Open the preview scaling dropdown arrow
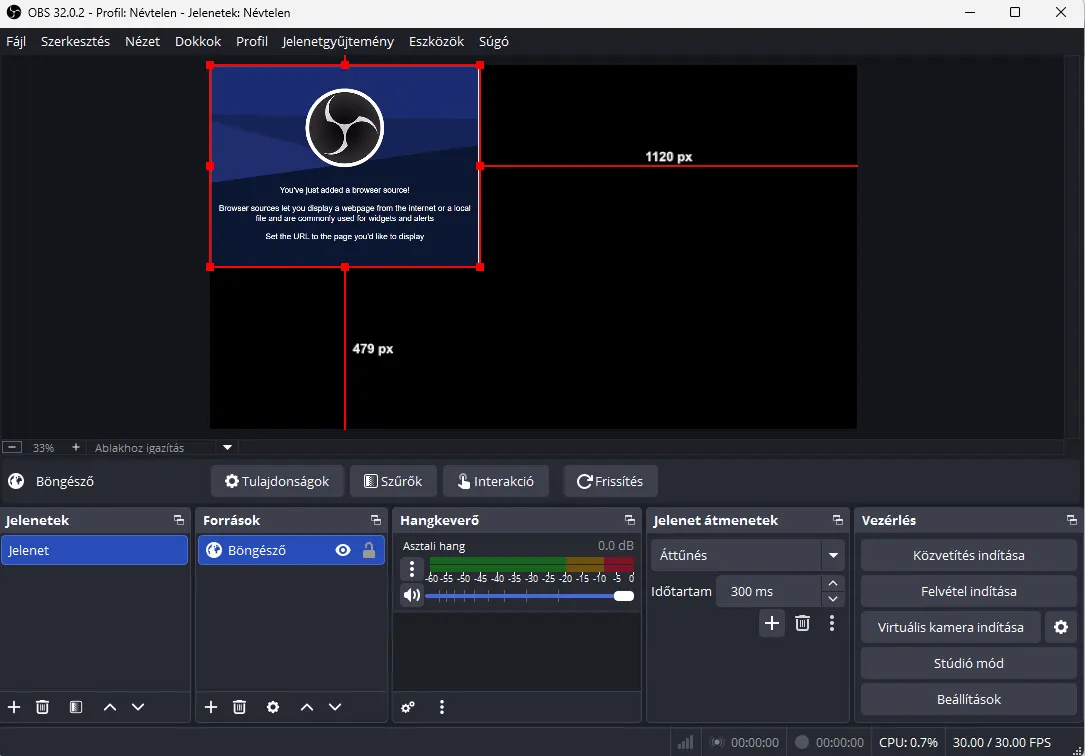 coord(227,448)
